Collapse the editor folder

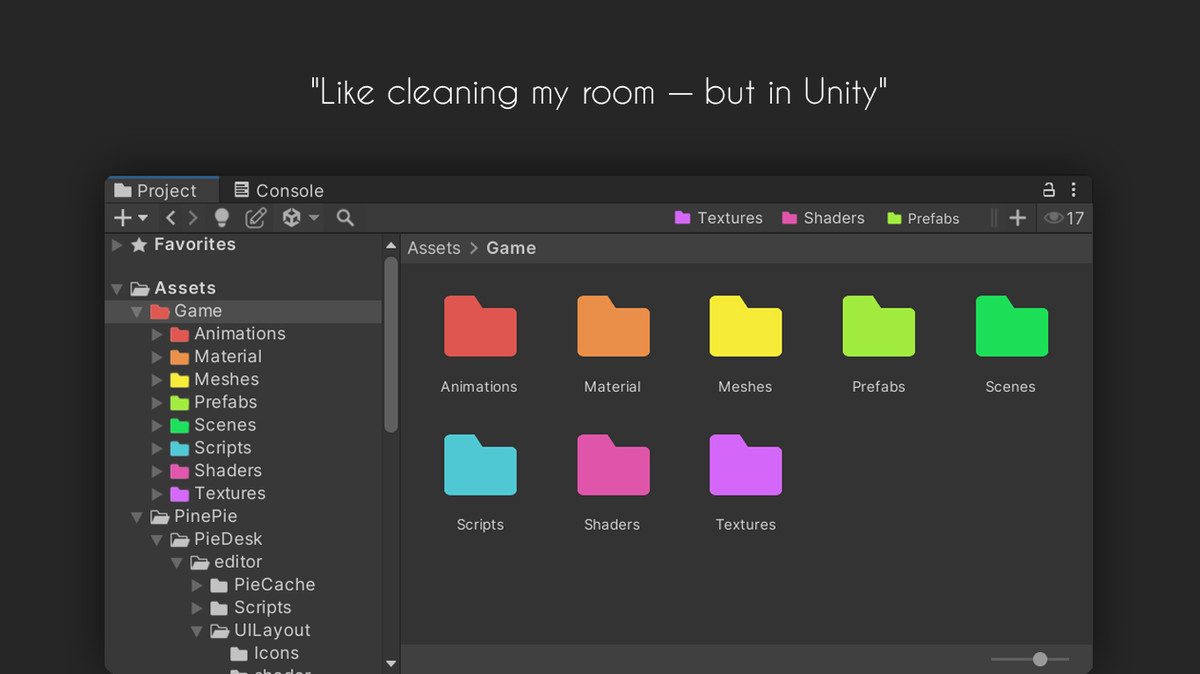[177, 563]
